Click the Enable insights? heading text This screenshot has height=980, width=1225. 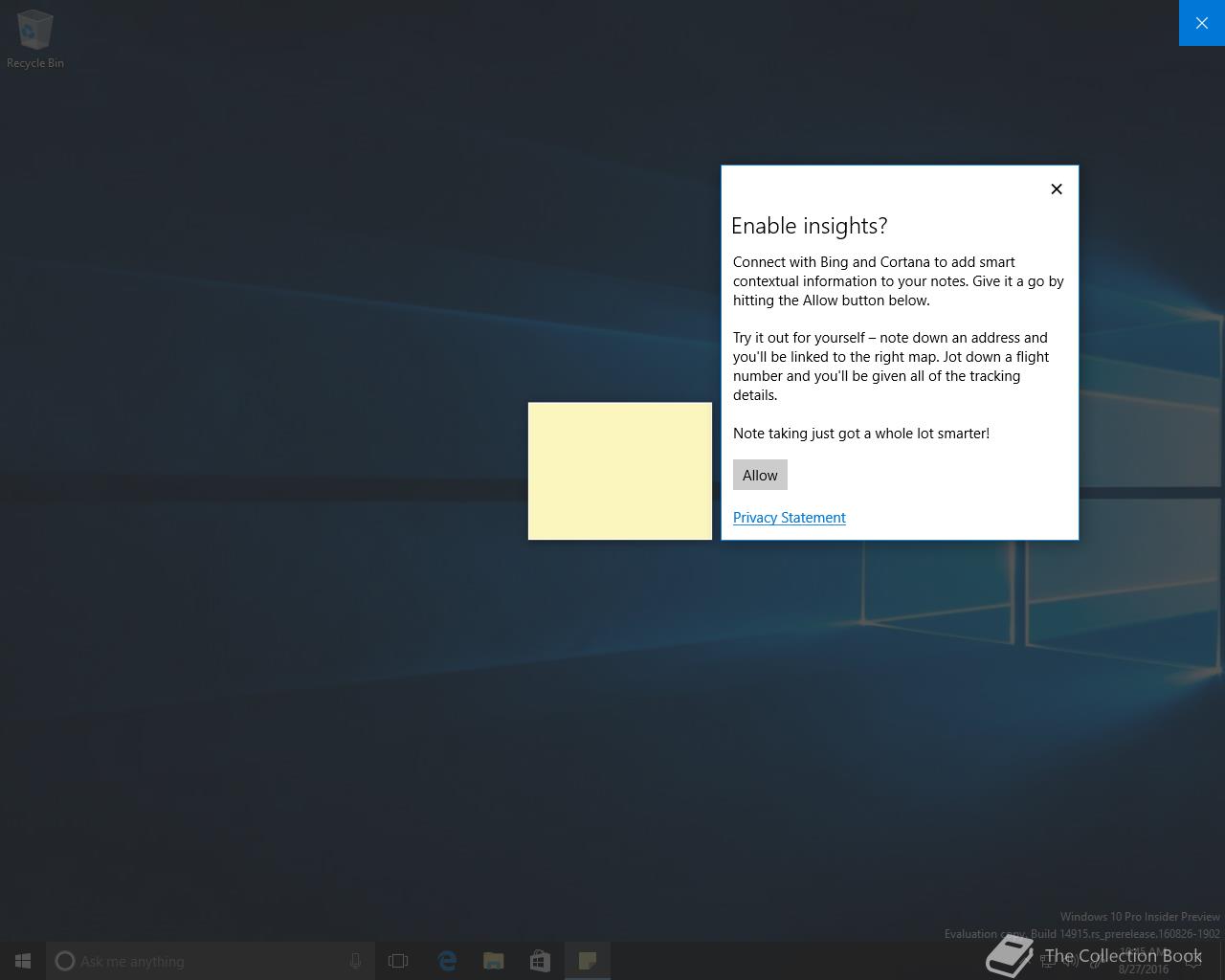tap(810, 226)
